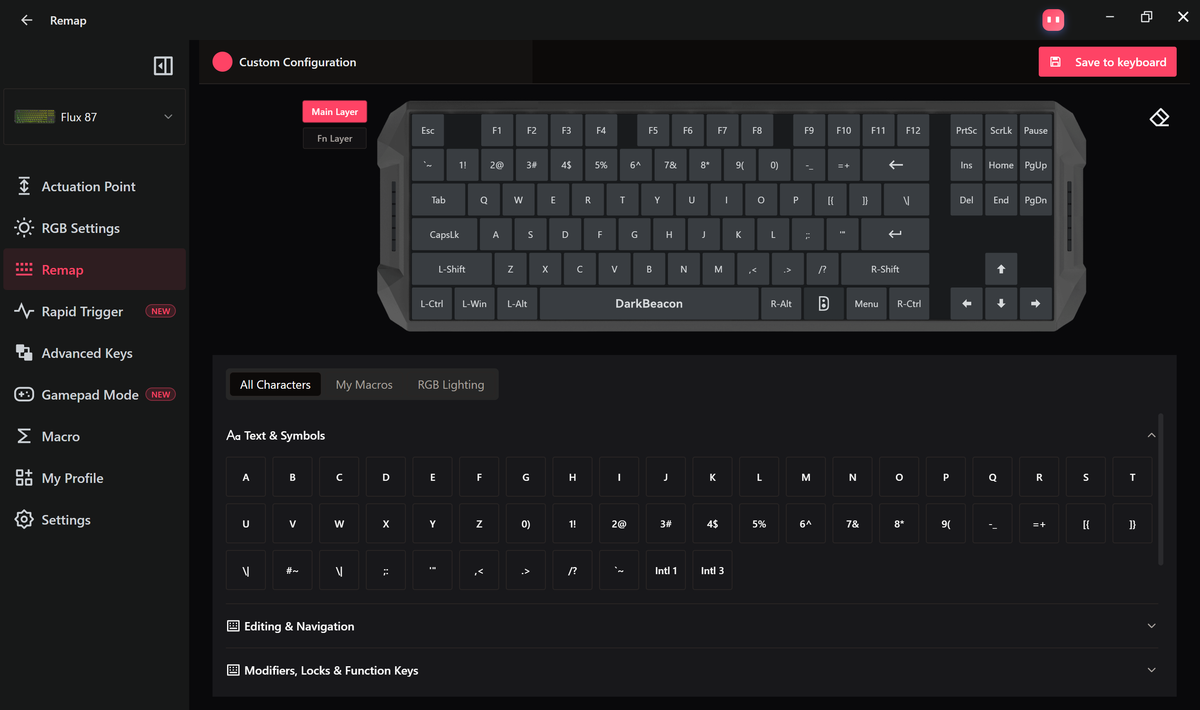
Task: Select the Backspace arrow key on keyboard
Action: pos(895,165)
